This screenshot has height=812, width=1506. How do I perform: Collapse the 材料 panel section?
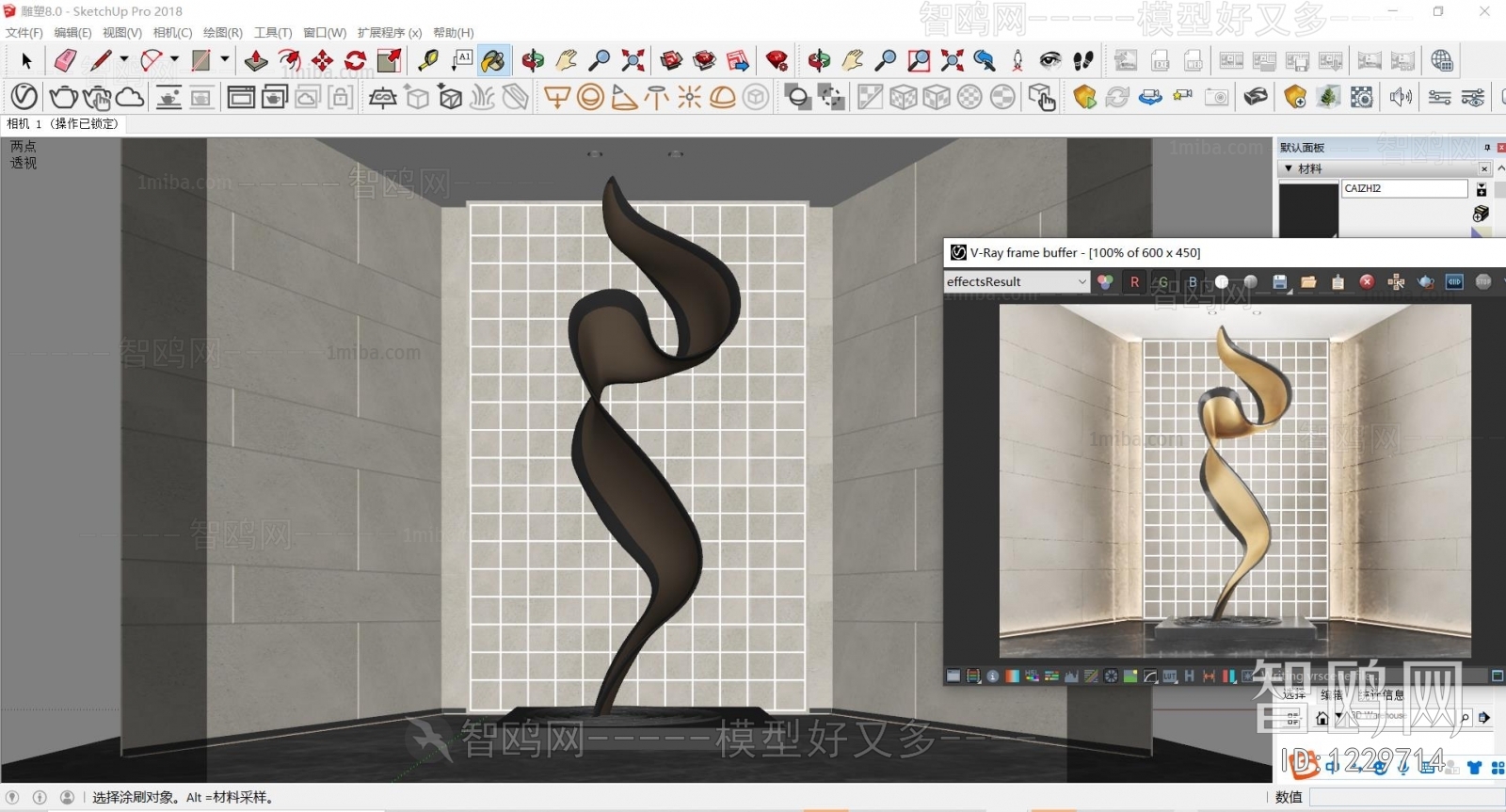1289,168
